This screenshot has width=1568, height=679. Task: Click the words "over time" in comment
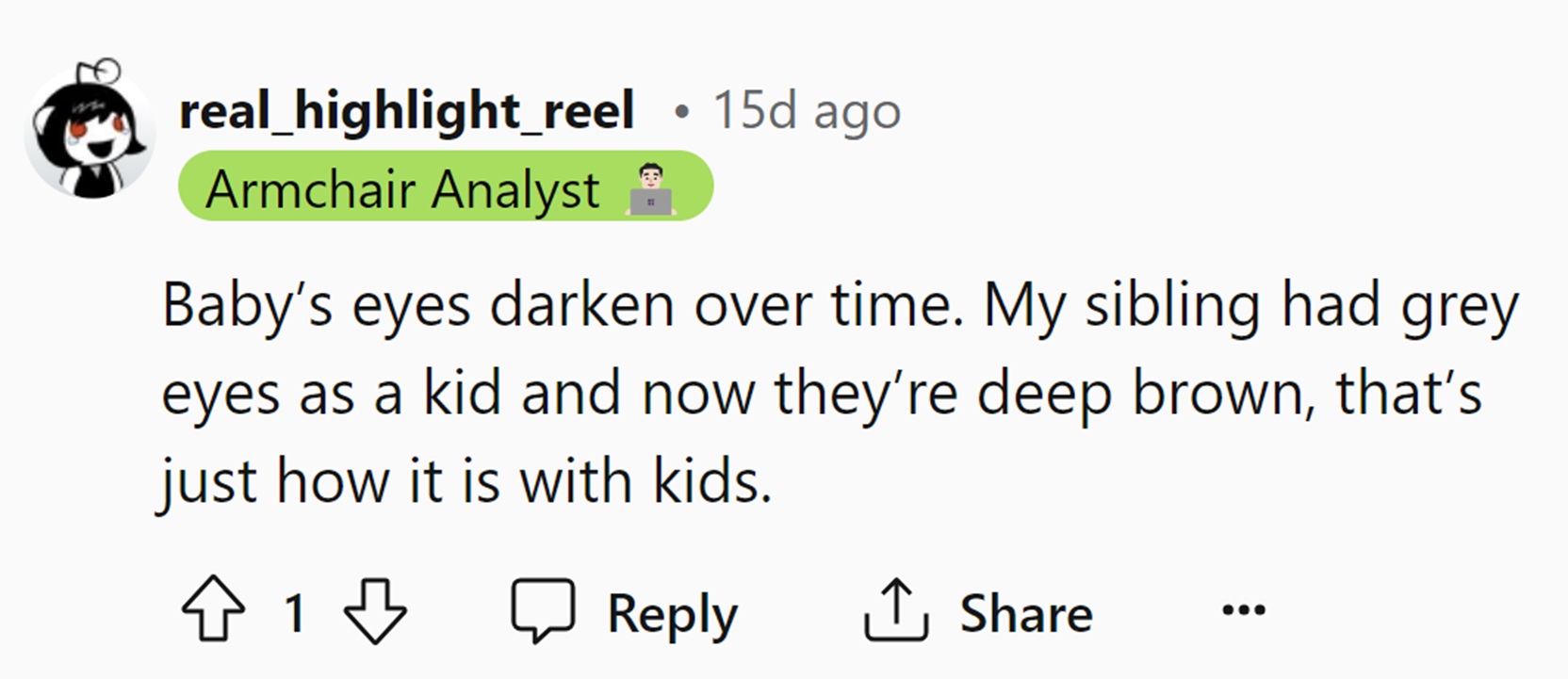[828, 306]
